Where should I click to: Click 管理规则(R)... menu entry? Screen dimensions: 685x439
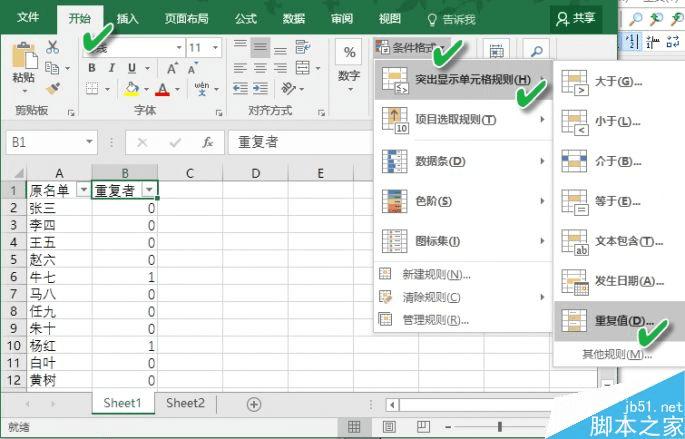(x=464, y=320)
